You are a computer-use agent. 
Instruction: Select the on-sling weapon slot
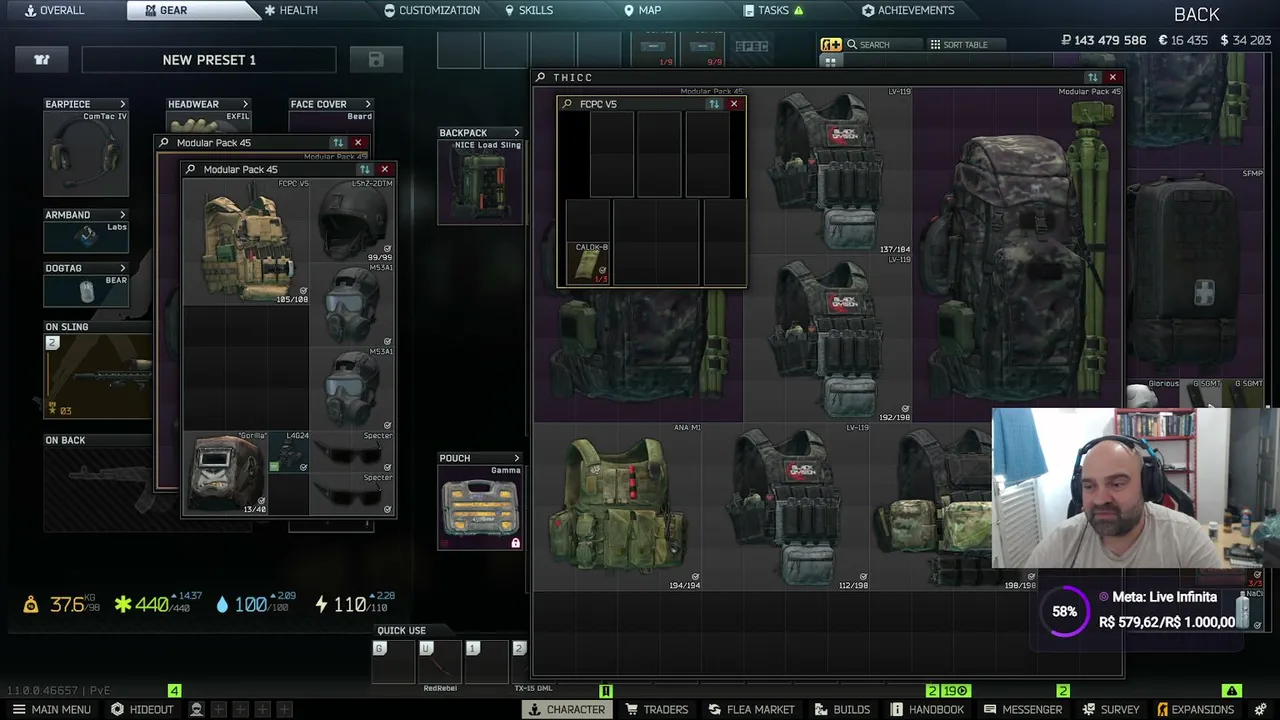click(x=98, y=376)
